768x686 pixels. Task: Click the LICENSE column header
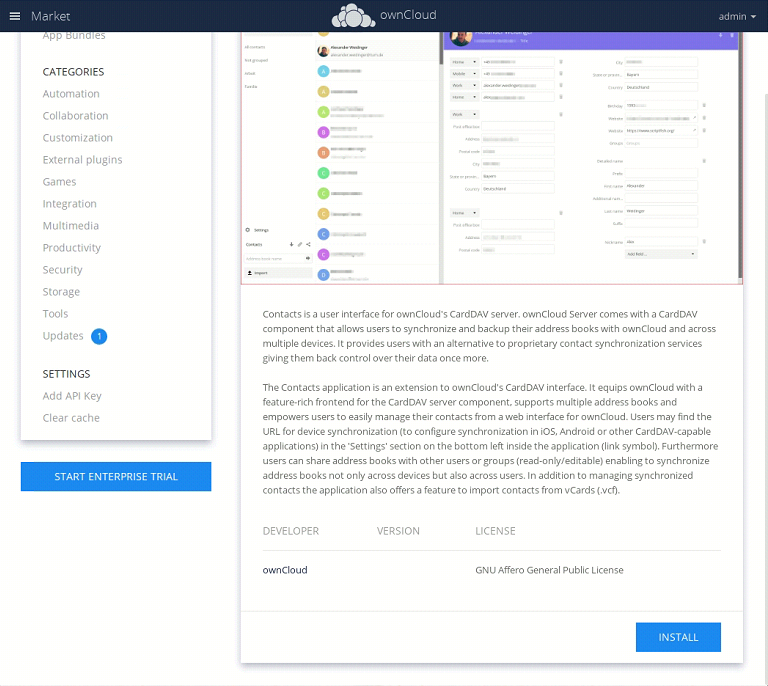(x=495, y=531)
